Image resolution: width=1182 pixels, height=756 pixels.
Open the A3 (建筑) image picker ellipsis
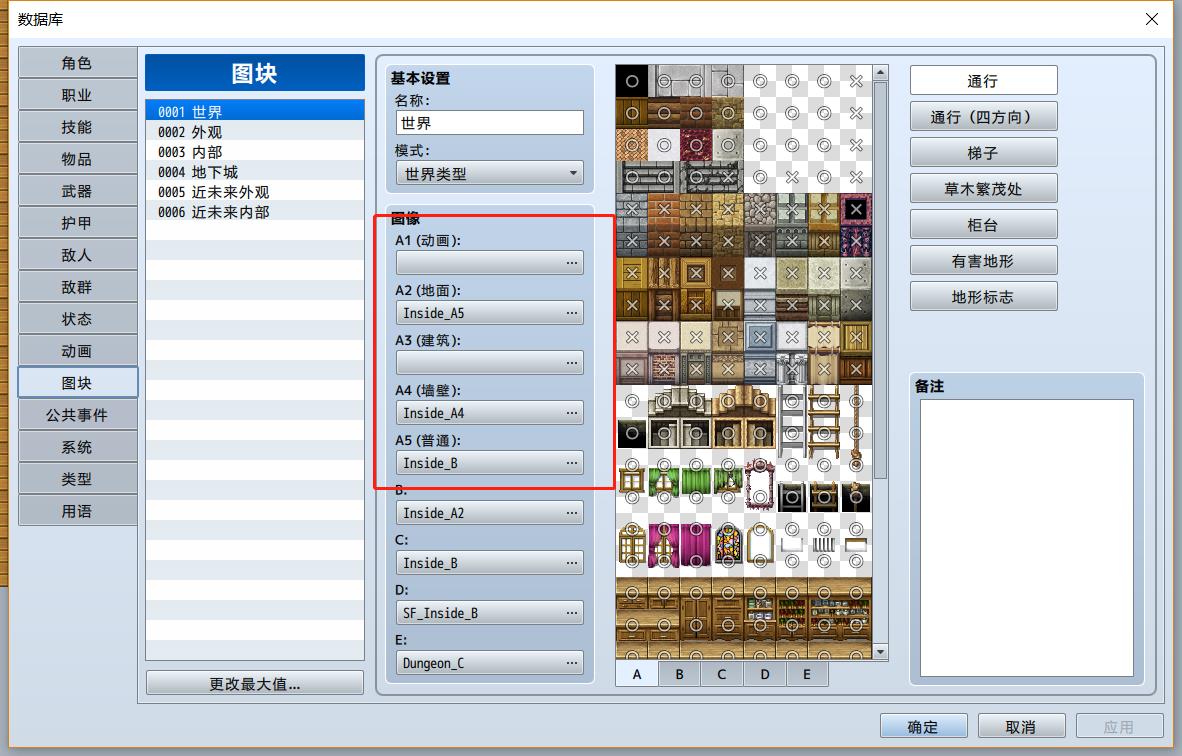click(571, 363)
